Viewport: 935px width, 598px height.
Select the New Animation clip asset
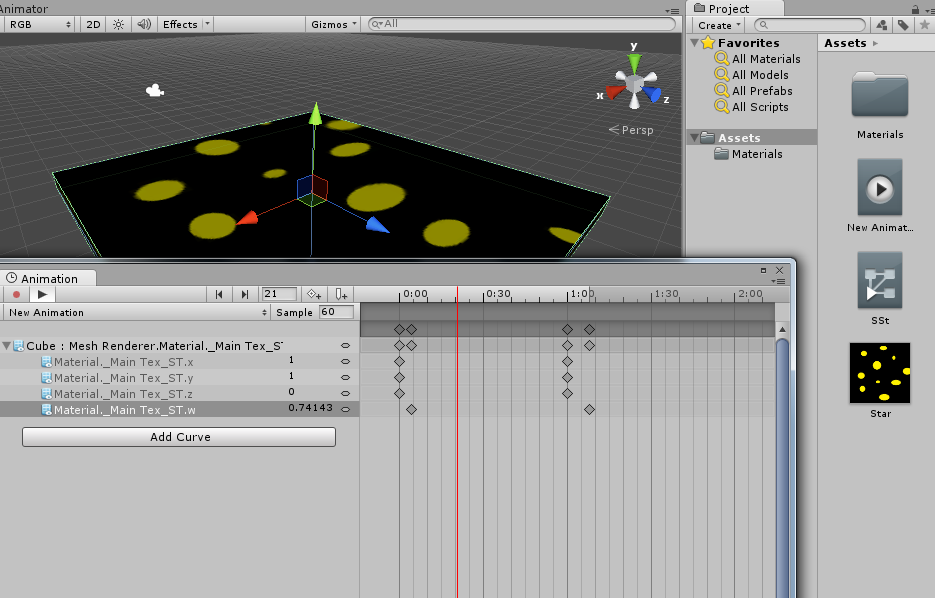[880, 188]
